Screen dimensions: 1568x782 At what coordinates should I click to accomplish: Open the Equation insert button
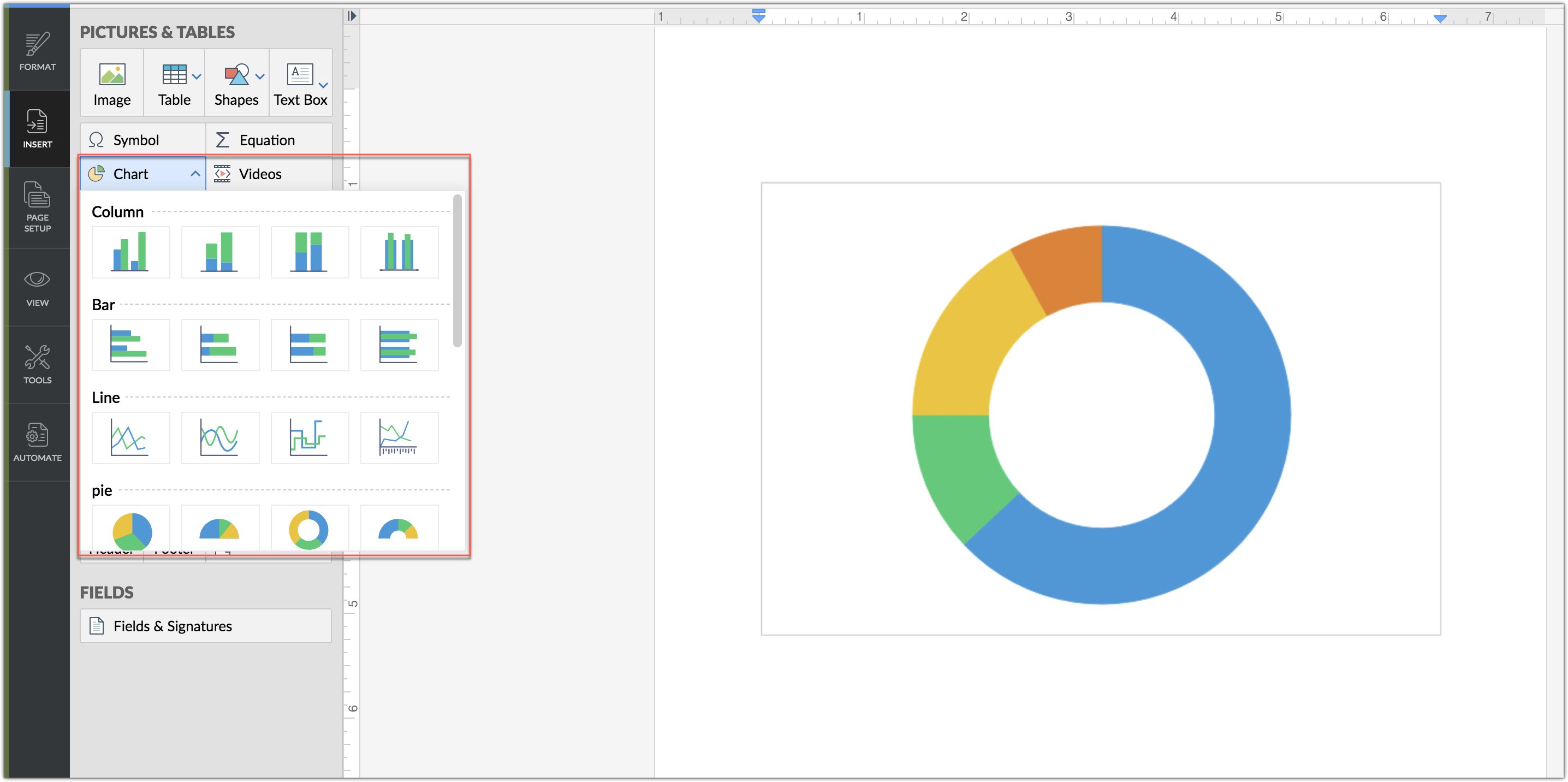click(269, 140)
